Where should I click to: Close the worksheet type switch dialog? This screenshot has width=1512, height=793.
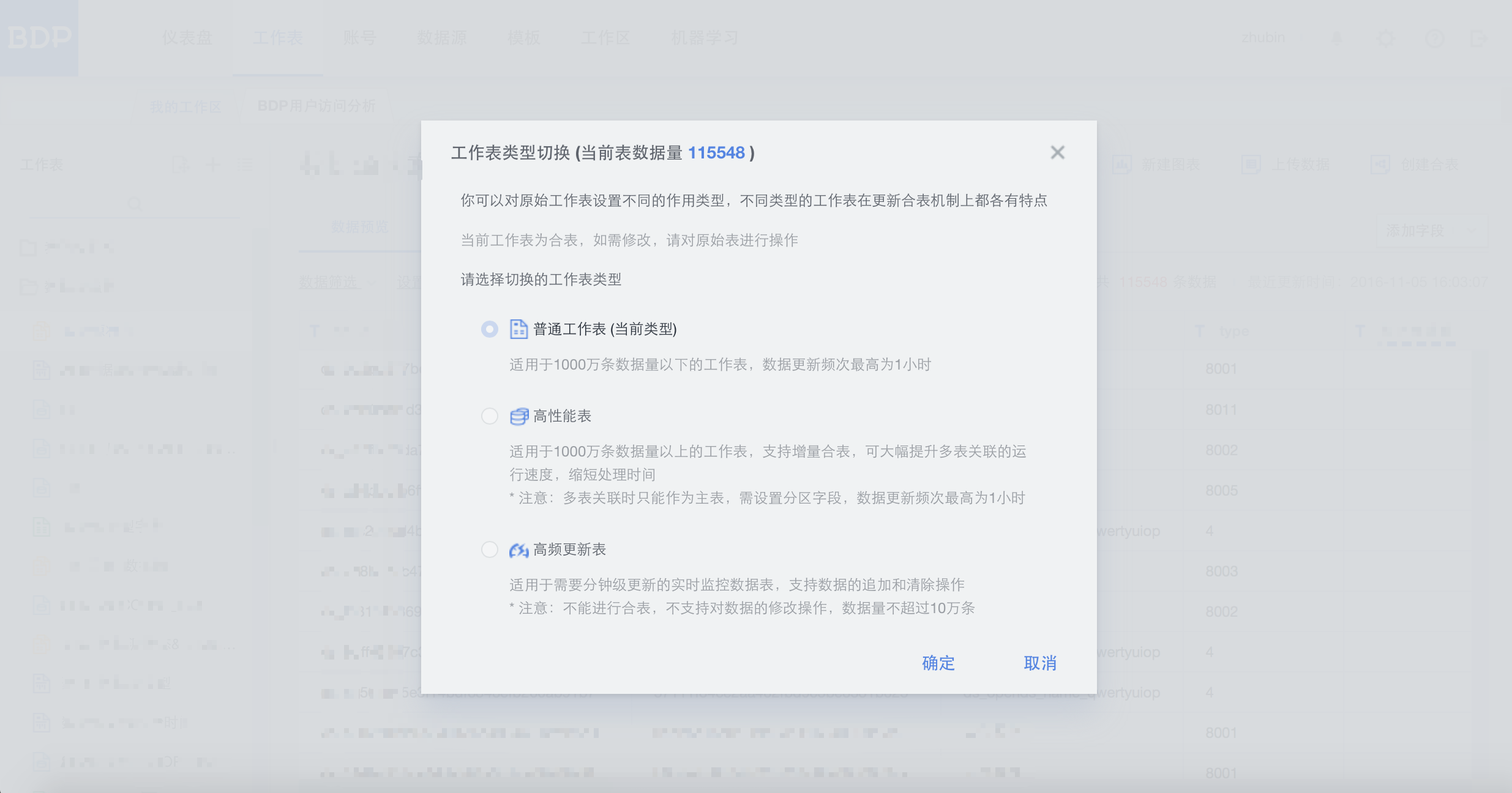click(1057, 152)
